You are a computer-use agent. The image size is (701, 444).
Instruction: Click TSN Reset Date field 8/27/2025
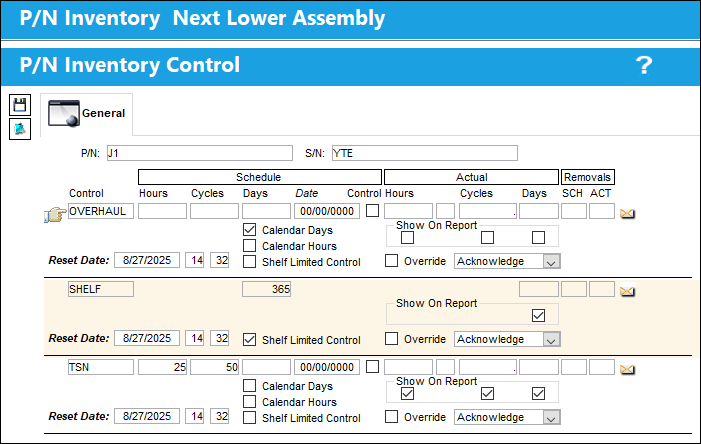[147, 416]
